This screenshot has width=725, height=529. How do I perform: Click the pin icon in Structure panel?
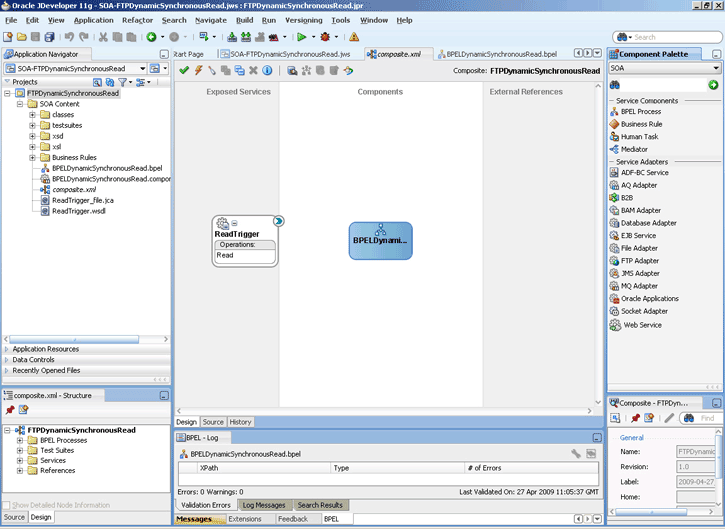10,410
